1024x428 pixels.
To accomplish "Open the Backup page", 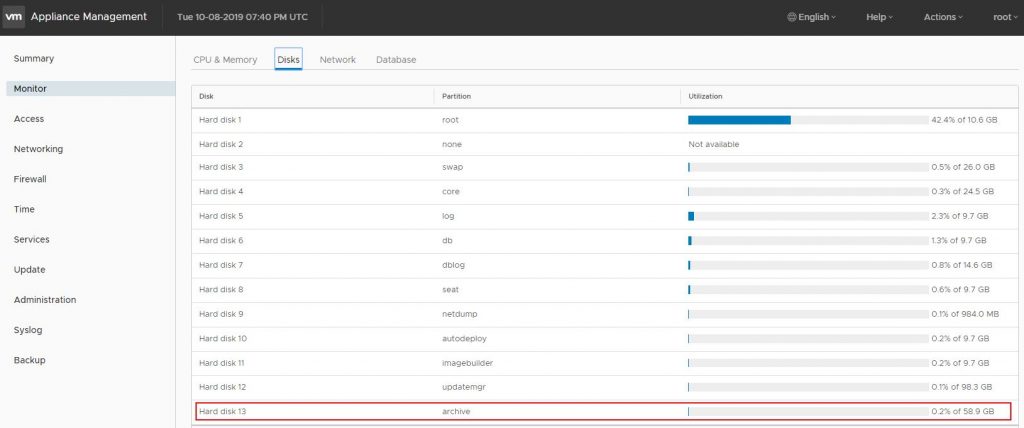I will [x=29, y=360].
